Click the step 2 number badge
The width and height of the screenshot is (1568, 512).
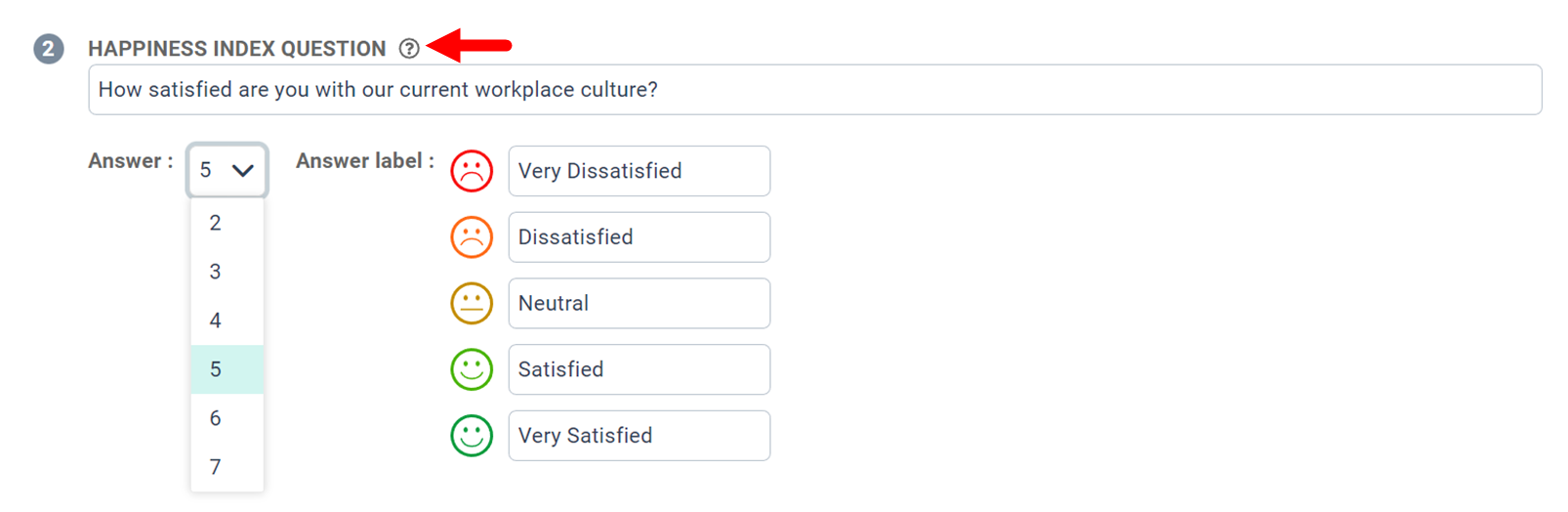tap(48, 48)
